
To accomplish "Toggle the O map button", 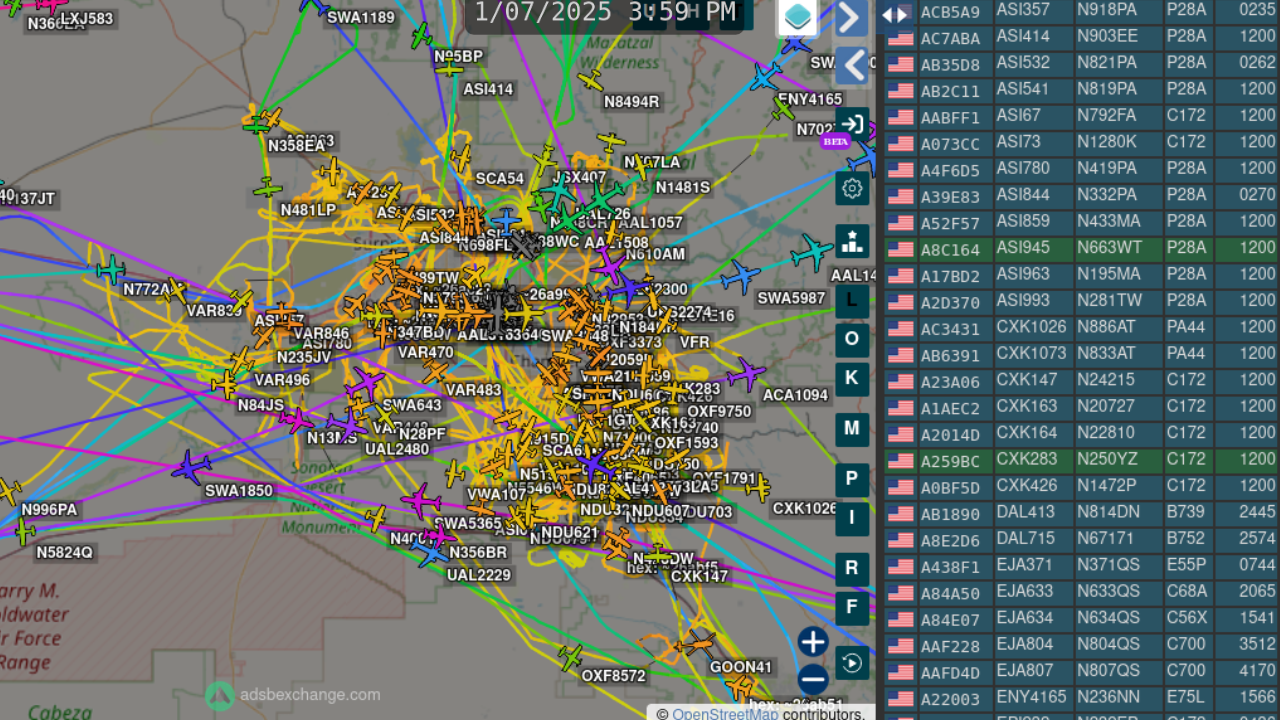I will [852, 339].
